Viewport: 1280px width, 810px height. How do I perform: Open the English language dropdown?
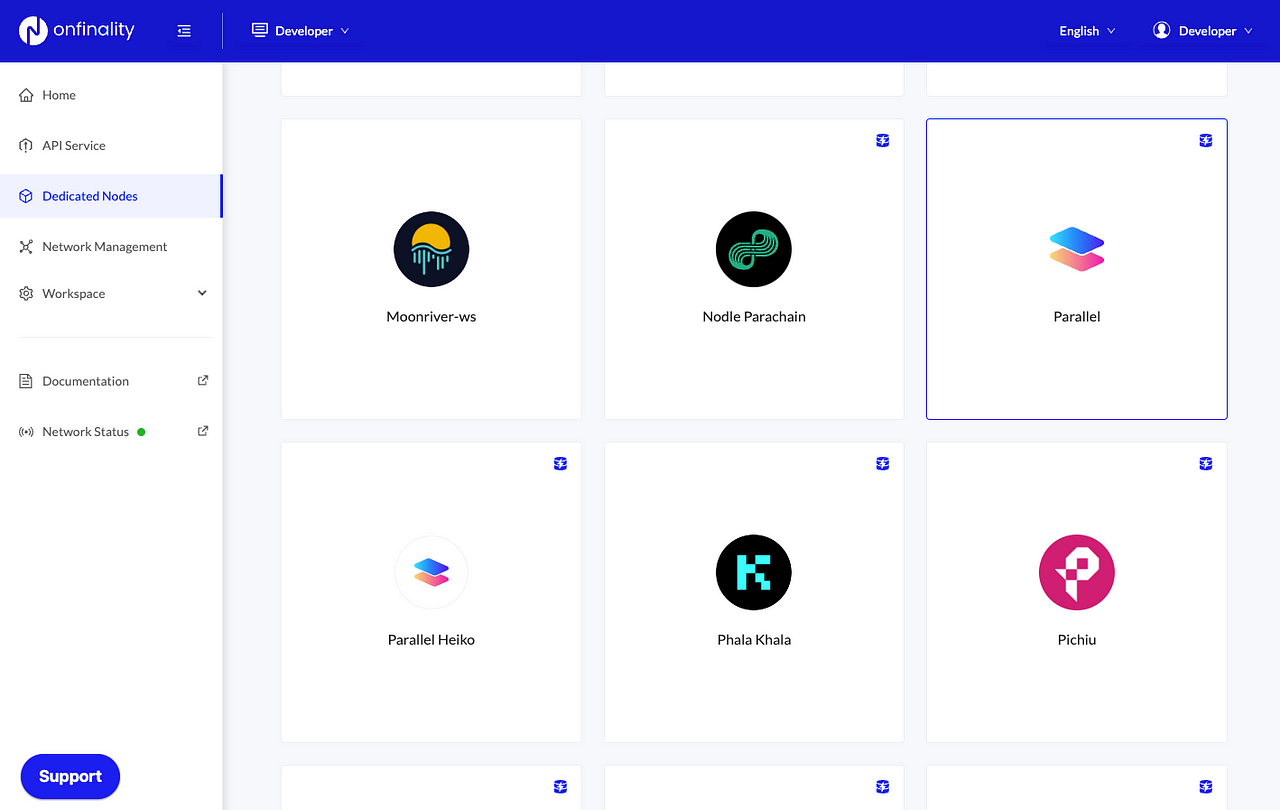(x=1087, y=31)
